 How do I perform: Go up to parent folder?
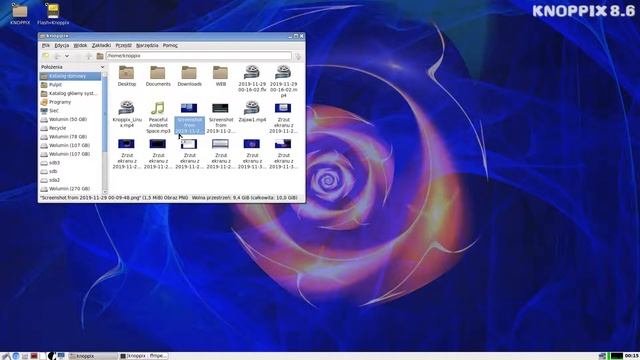[88, 56]
